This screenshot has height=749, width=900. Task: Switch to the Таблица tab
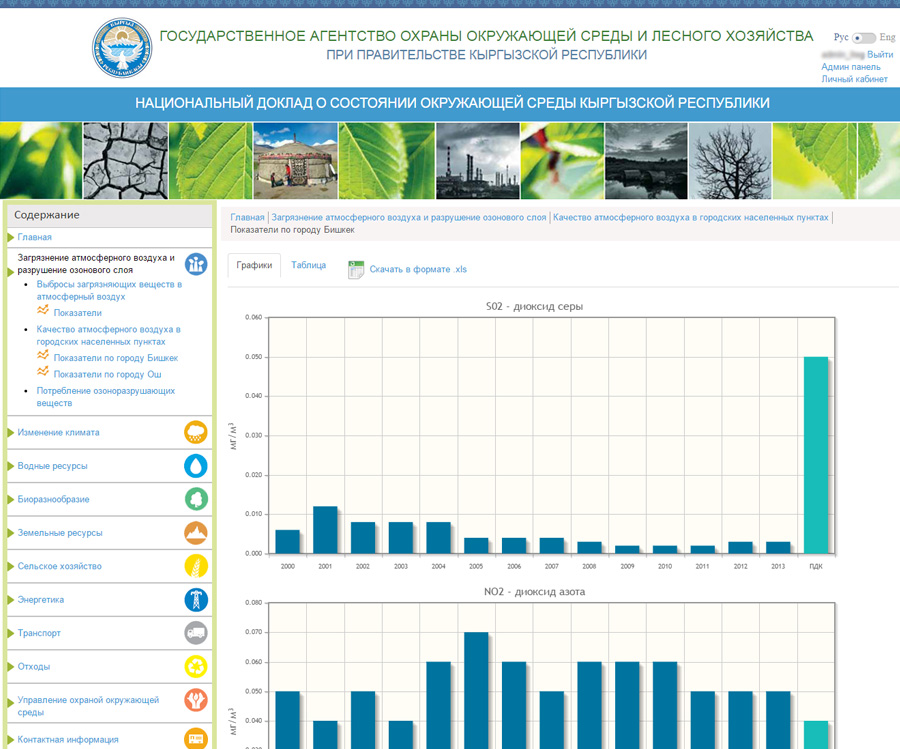point(308,265)
